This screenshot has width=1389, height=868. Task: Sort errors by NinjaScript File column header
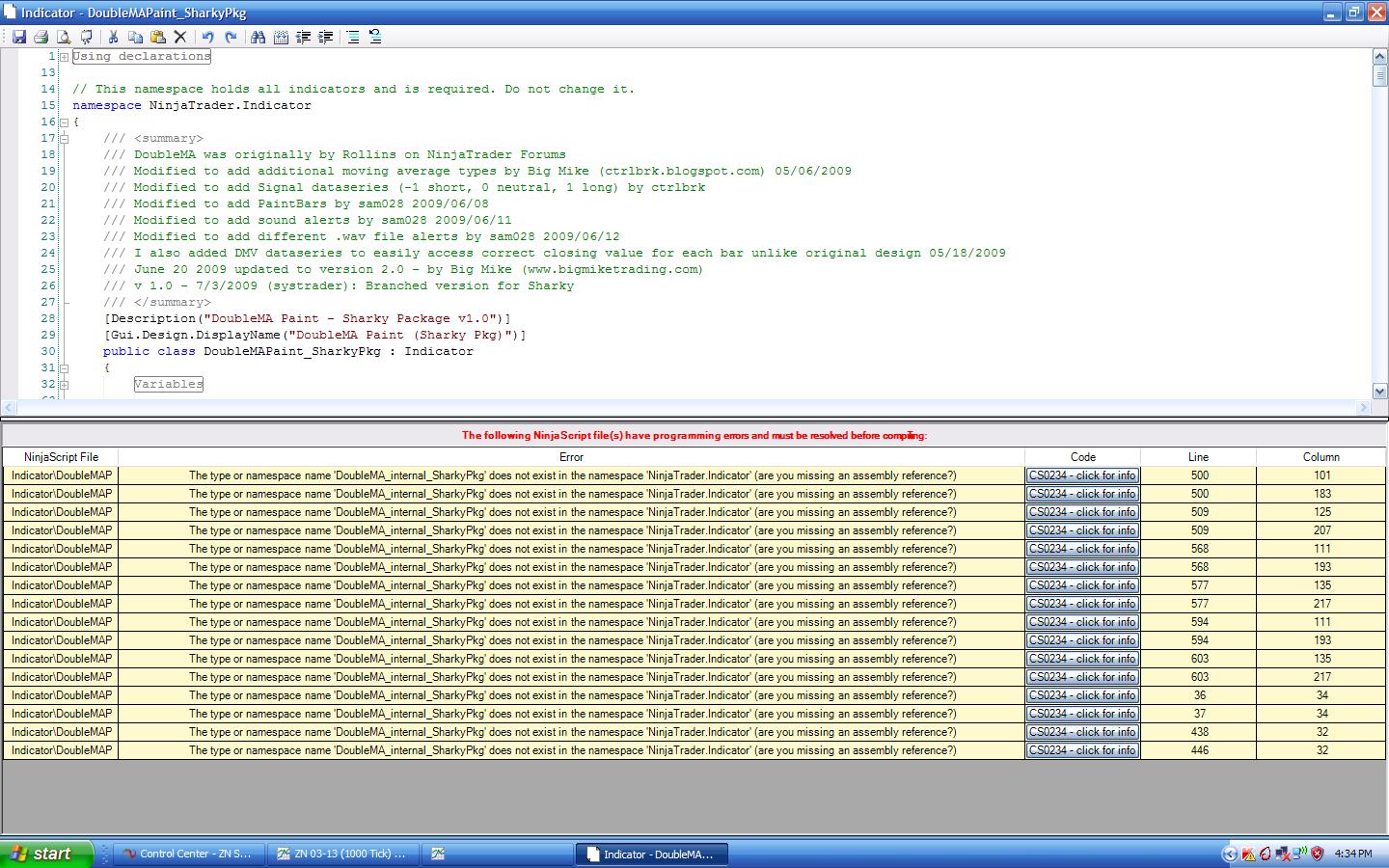click(61, 457)
